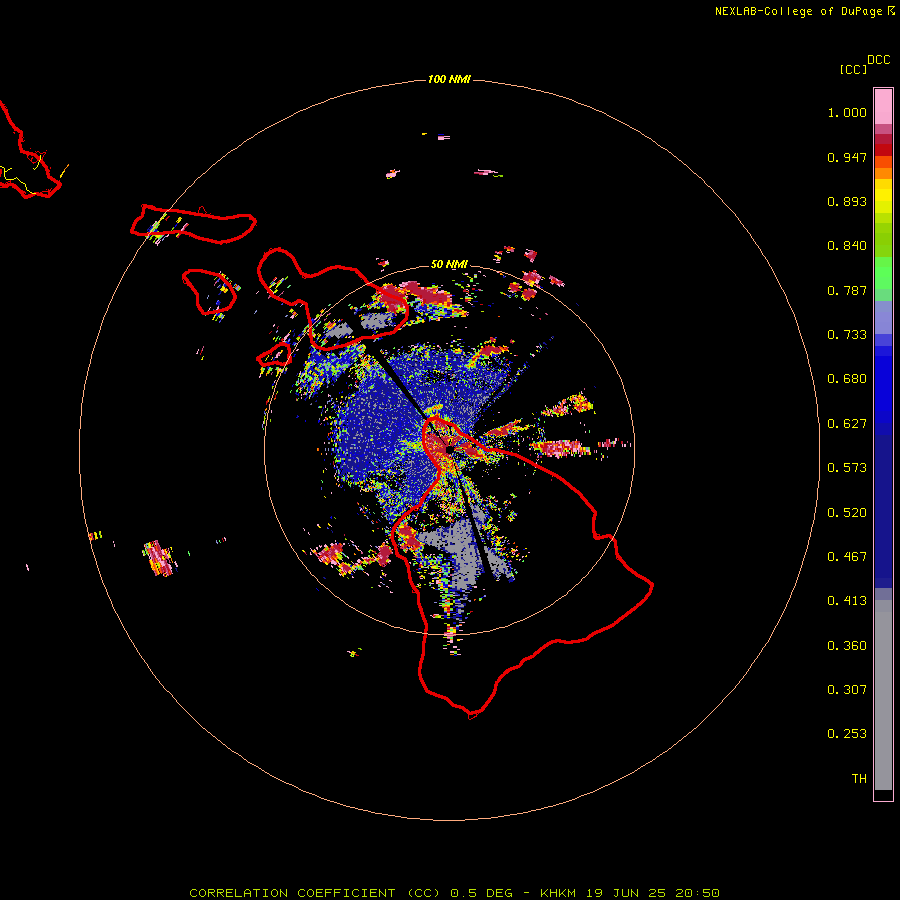Click the TH threshold label on the scale
900x900 pixels.
(859, 779)
